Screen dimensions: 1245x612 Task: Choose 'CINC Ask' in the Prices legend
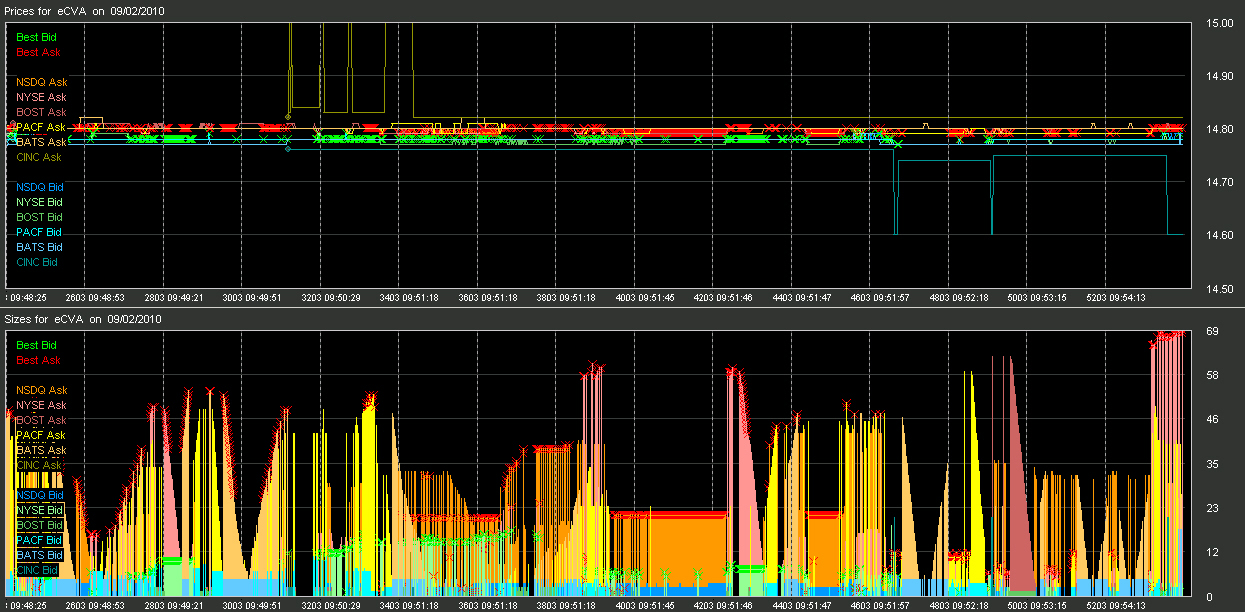click(x=39, y=157)
